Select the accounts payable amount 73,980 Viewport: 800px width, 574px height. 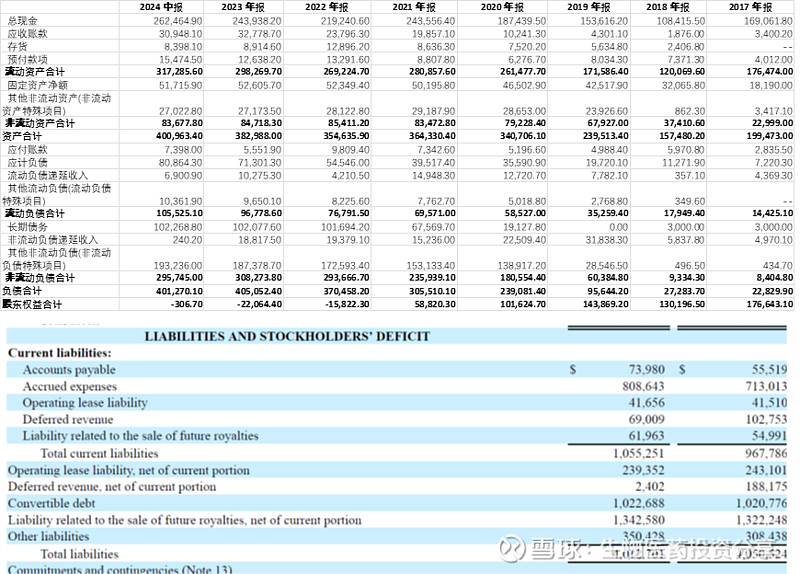coord(646,369)
